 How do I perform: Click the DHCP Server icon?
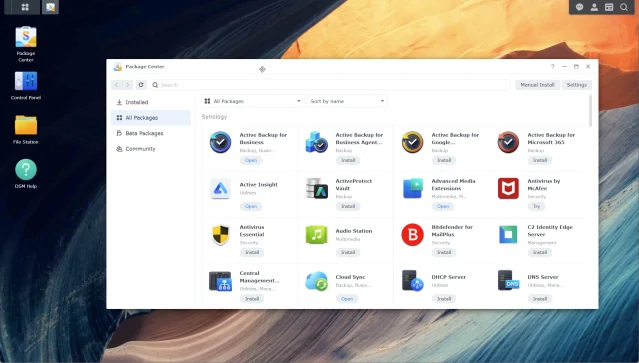point(412,281)
